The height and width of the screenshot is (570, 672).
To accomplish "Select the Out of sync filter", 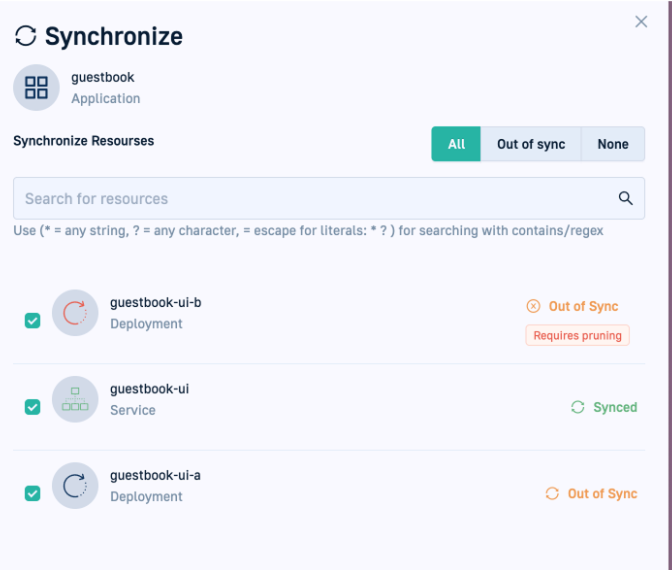I will coord(531,144).
